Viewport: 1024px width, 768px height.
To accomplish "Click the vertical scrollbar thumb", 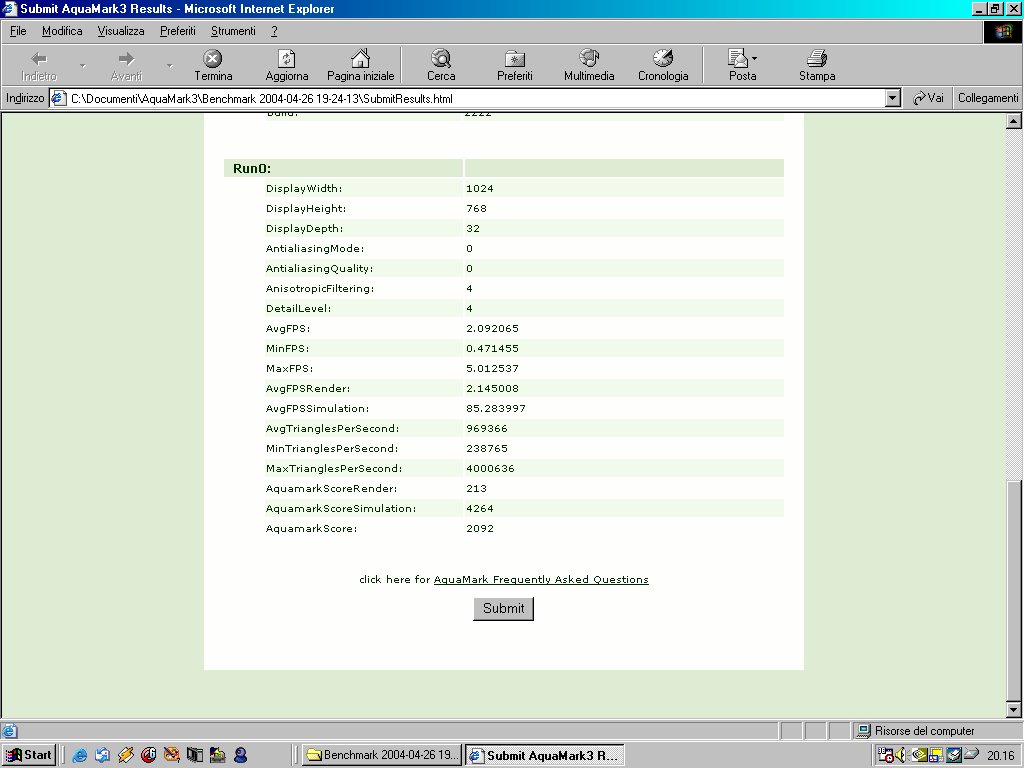I will 1013,591.
